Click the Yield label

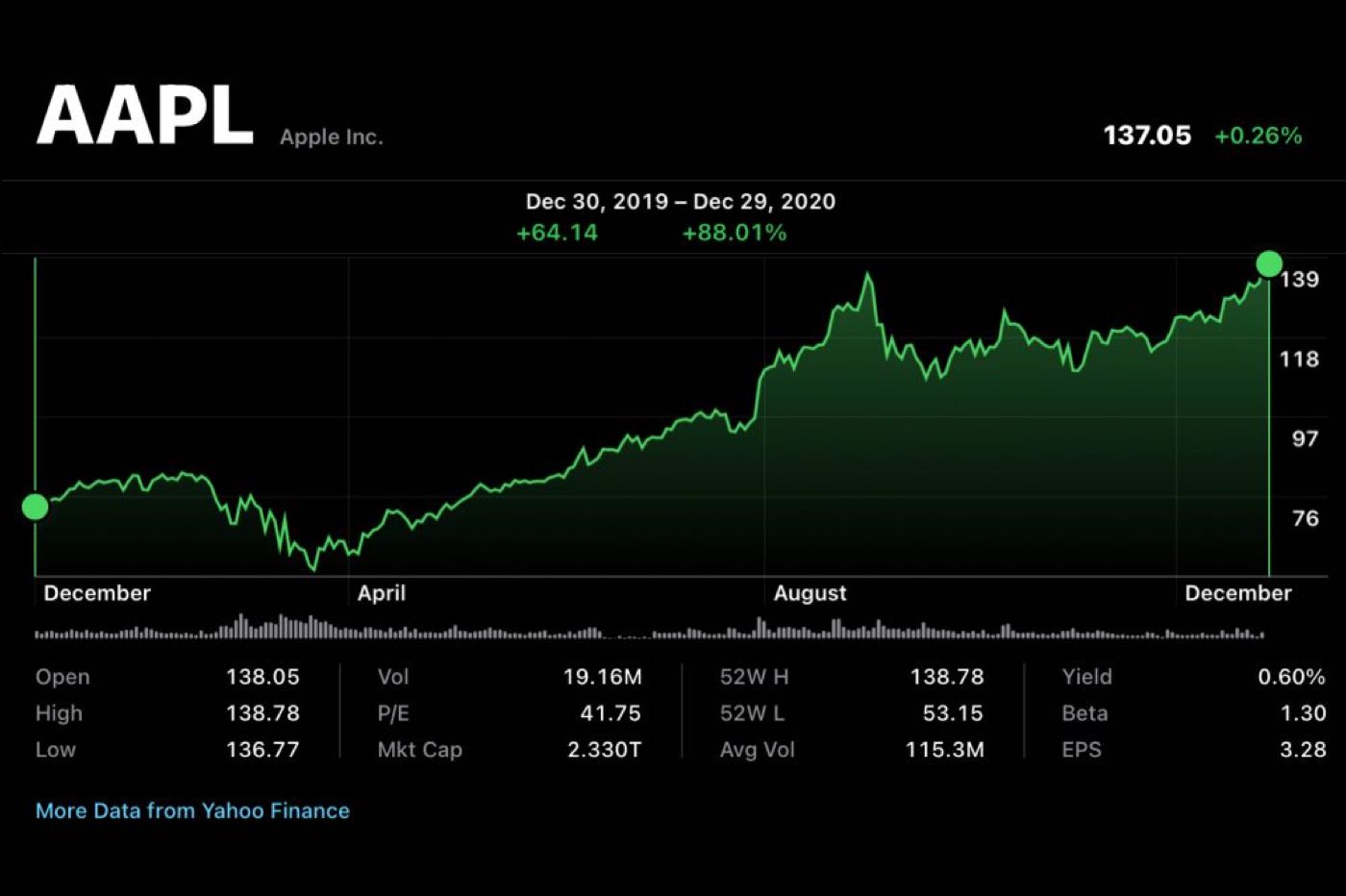tap(1086, 677)
